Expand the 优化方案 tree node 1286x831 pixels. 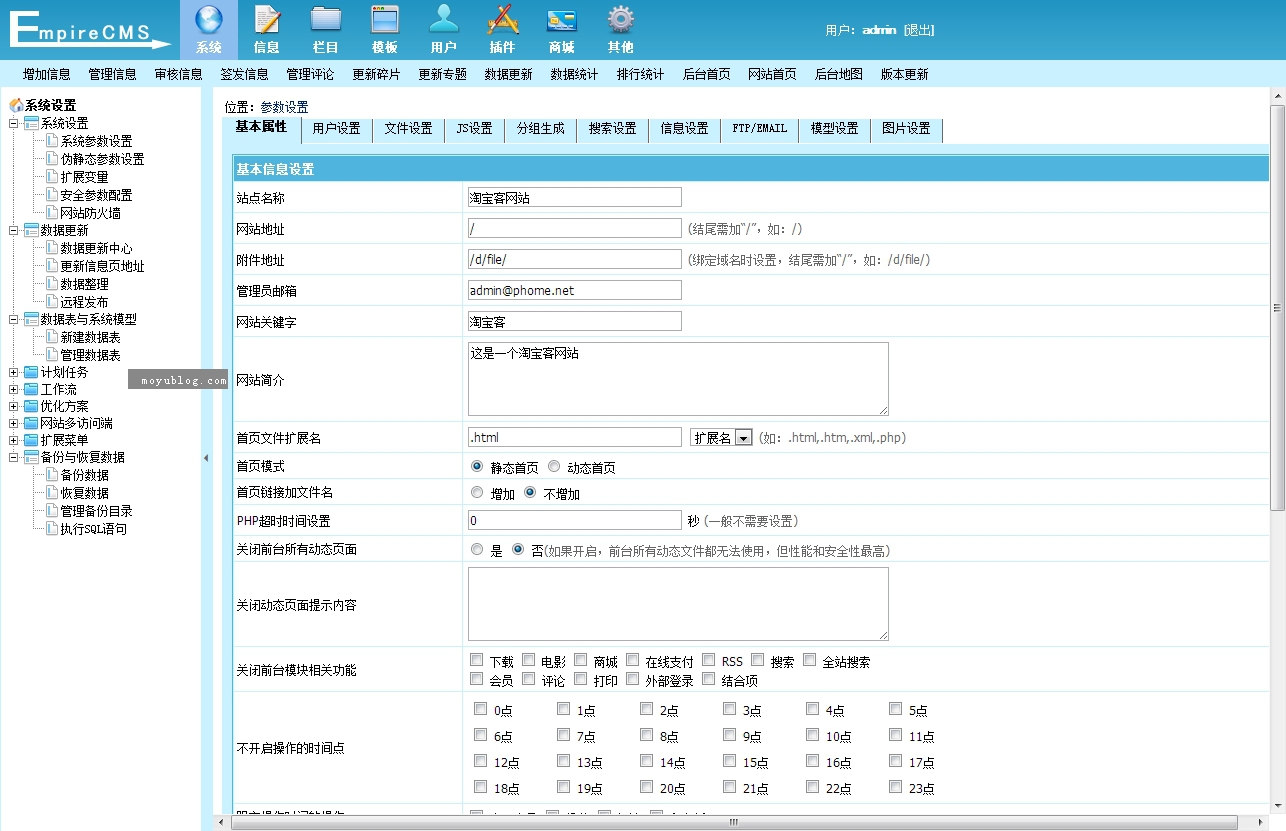(14, 406)
